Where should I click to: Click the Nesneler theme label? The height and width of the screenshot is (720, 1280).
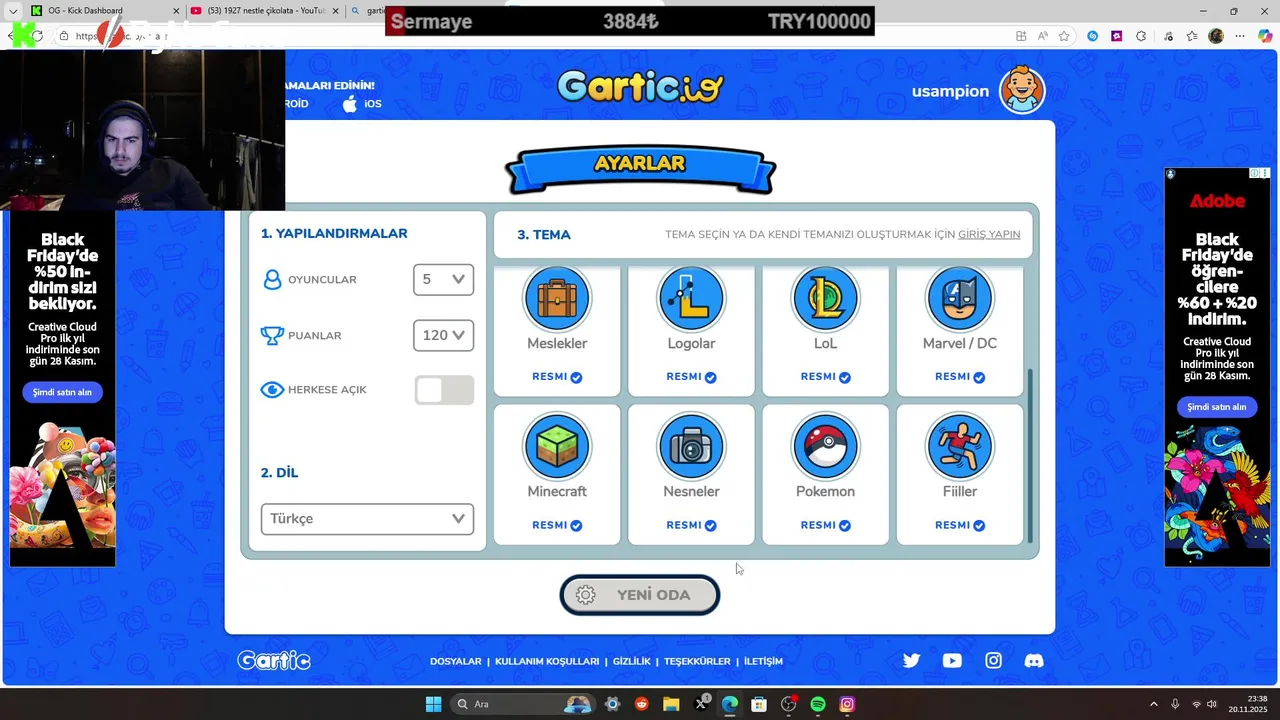click(691, 491)
